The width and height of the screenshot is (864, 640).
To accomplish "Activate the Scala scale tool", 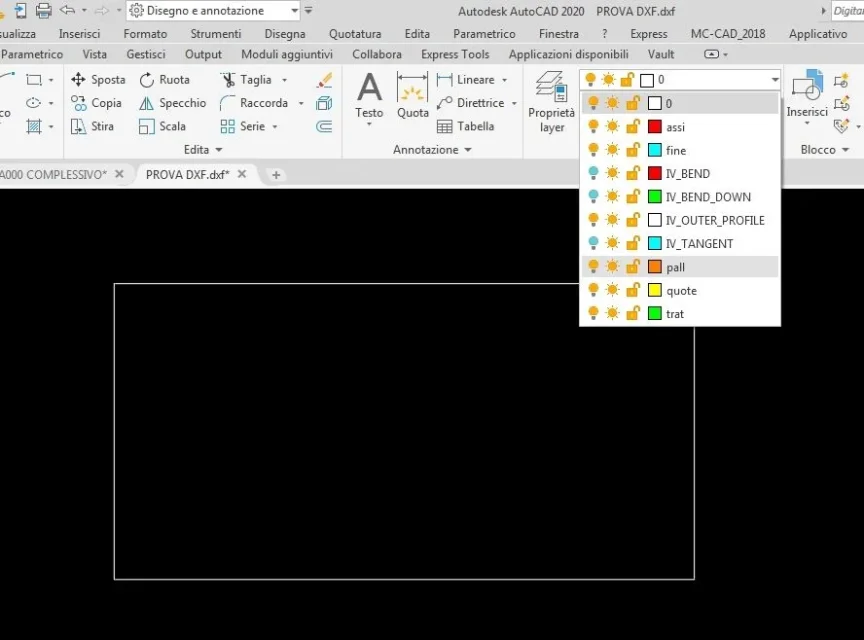I will pos(162,126).
